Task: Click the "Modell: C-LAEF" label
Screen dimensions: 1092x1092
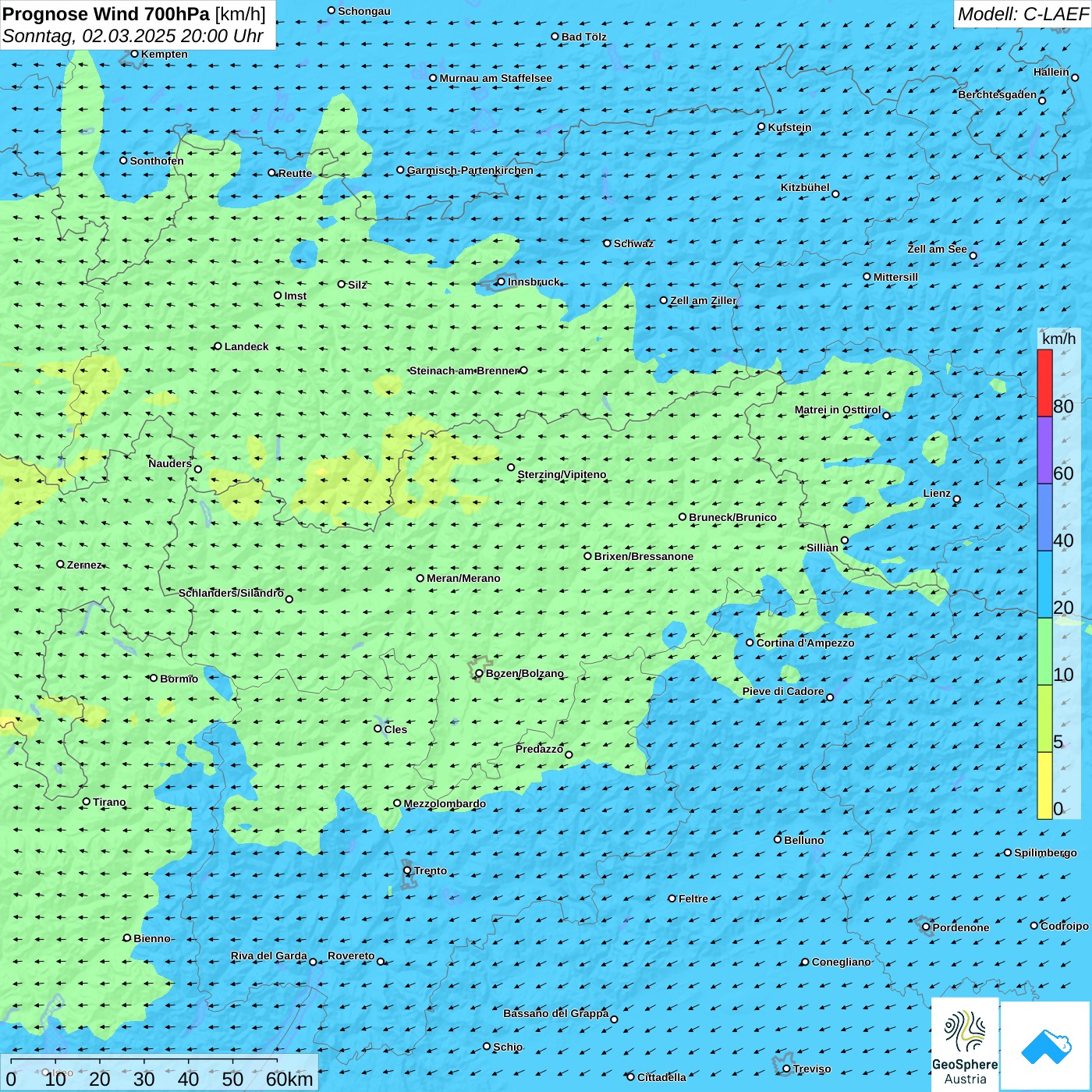Action: [1022, 14]
